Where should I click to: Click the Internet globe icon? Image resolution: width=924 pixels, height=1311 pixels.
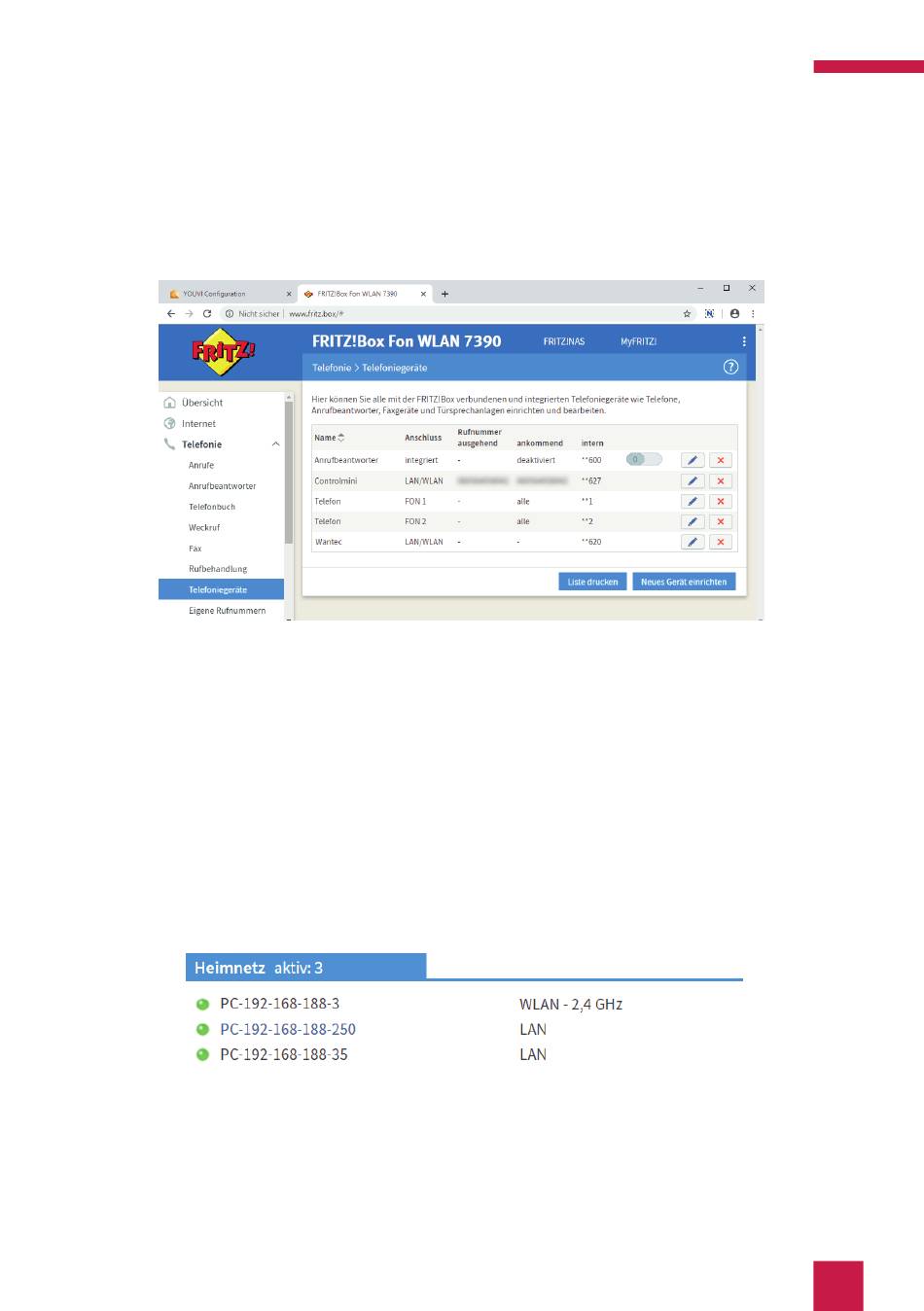pyautogui.click(x=170, y=423)
